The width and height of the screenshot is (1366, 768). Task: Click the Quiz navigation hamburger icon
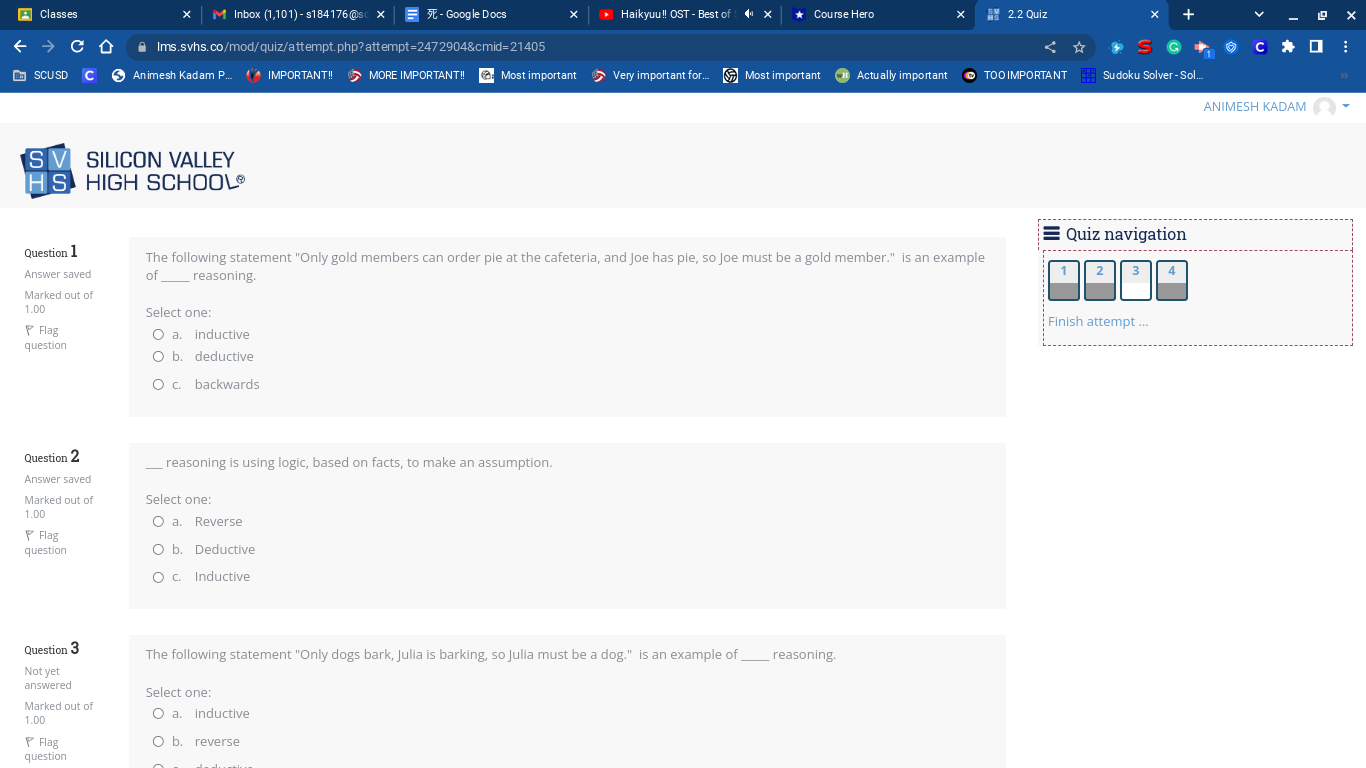click(1052, 234)
